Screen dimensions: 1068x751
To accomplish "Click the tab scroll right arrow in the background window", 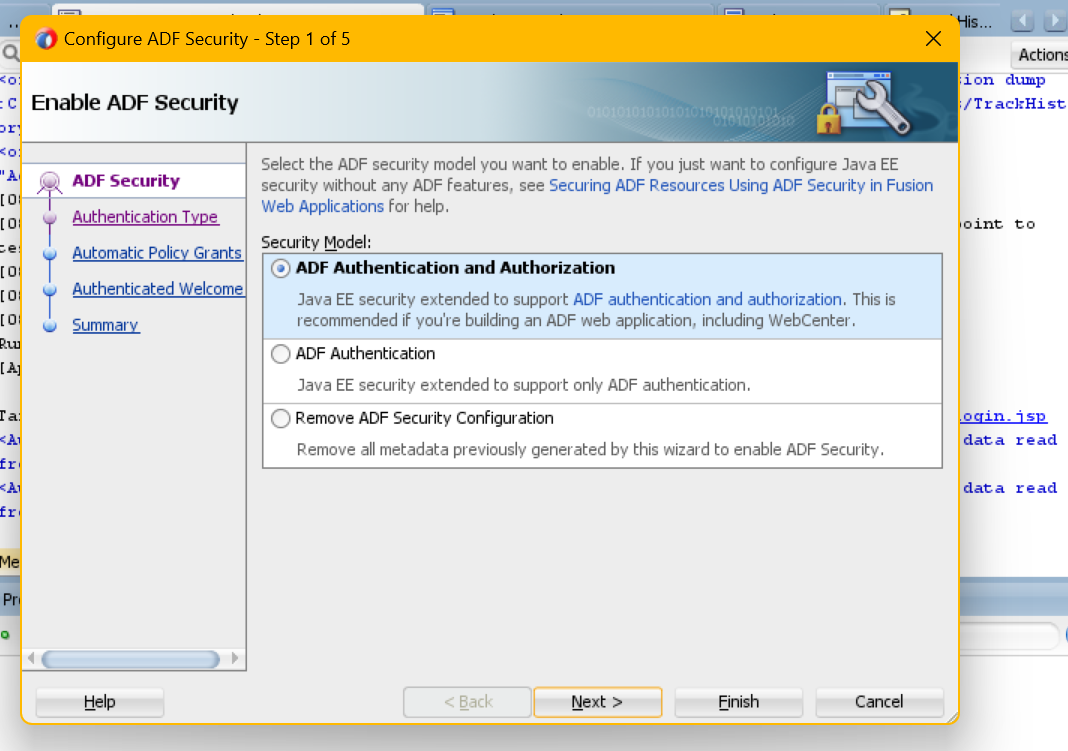I will point(1054,21).
